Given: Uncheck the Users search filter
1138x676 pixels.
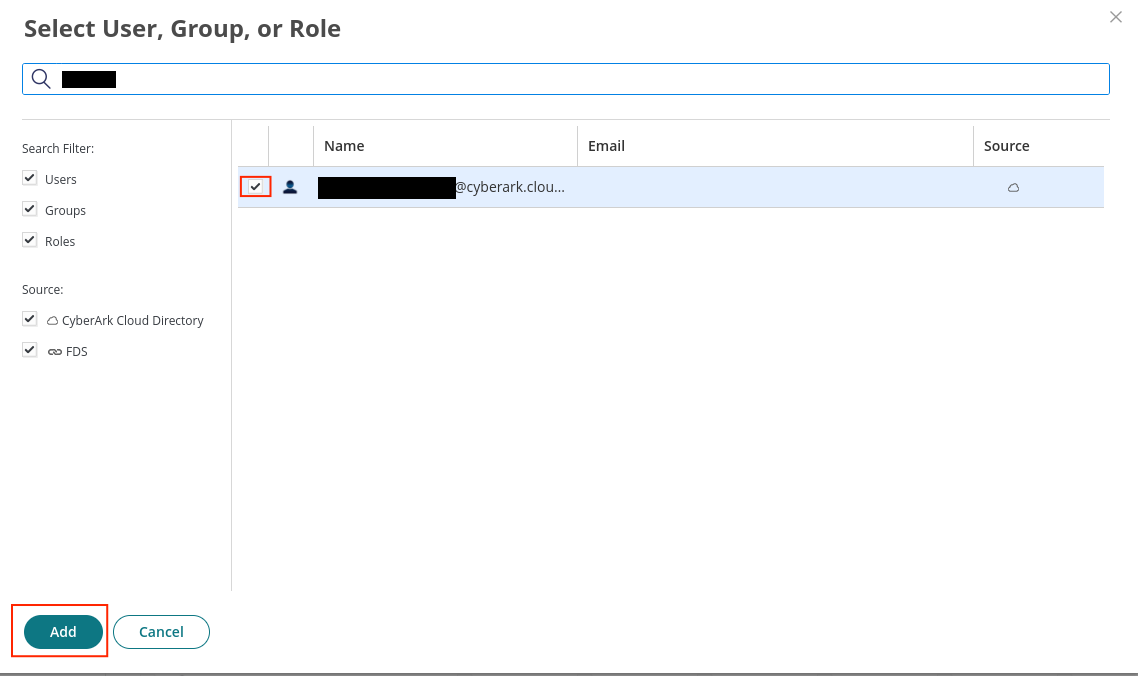Looking at the screenshot, I should click(x=30, y=178).
